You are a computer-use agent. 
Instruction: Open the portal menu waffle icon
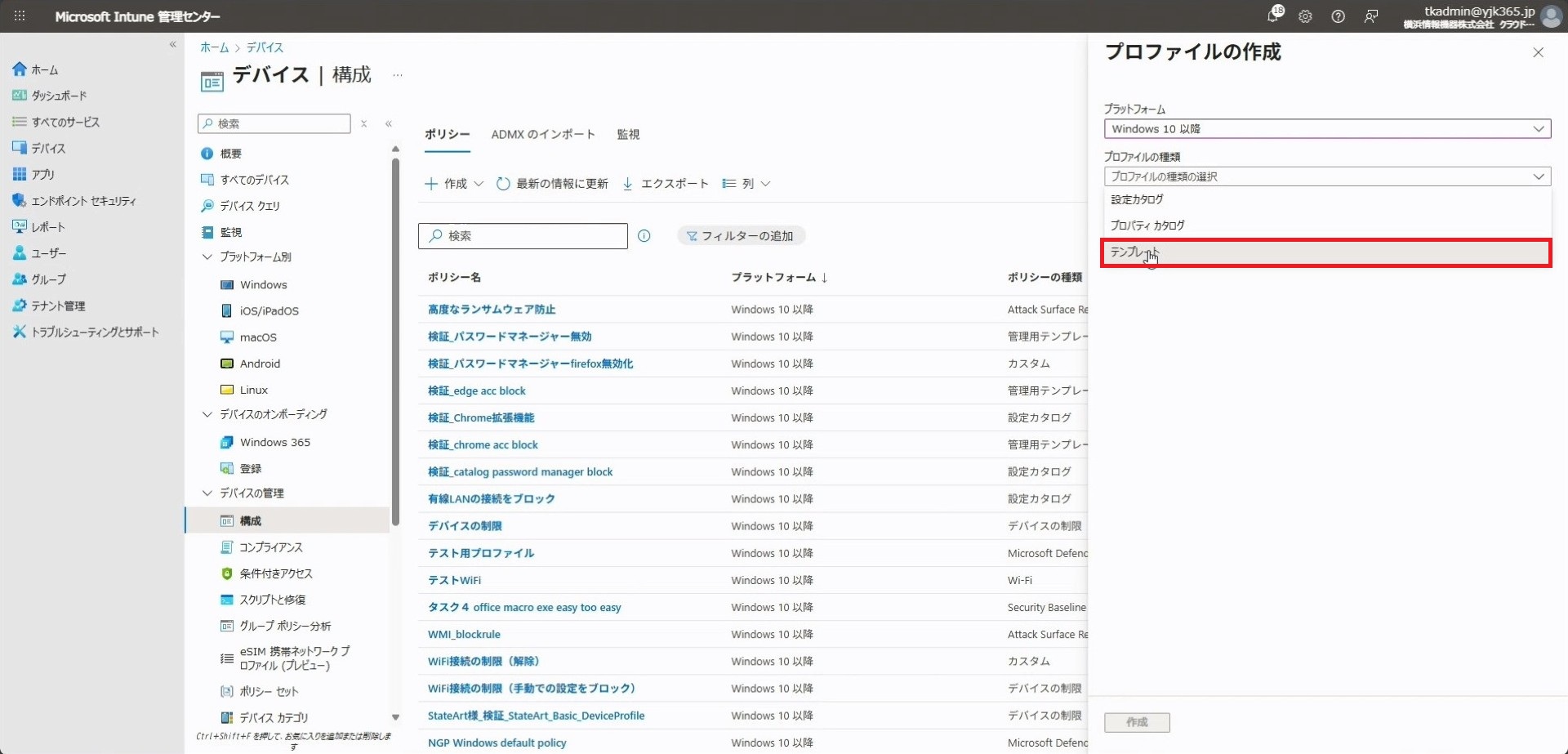20,16
